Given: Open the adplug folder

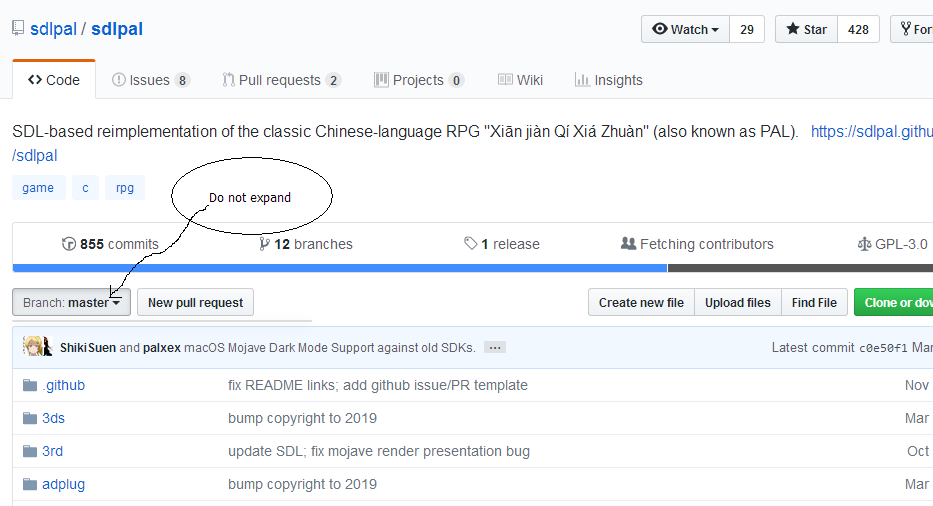Looking at the screenshot, I should pos(63,484).
